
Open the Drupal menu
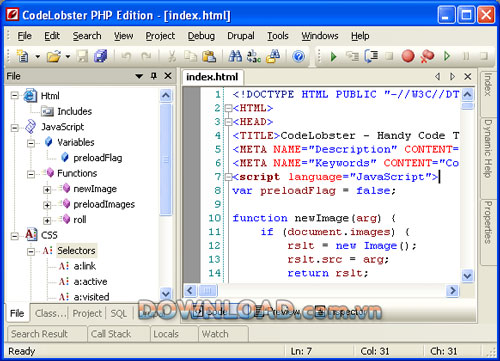(241, 36)
